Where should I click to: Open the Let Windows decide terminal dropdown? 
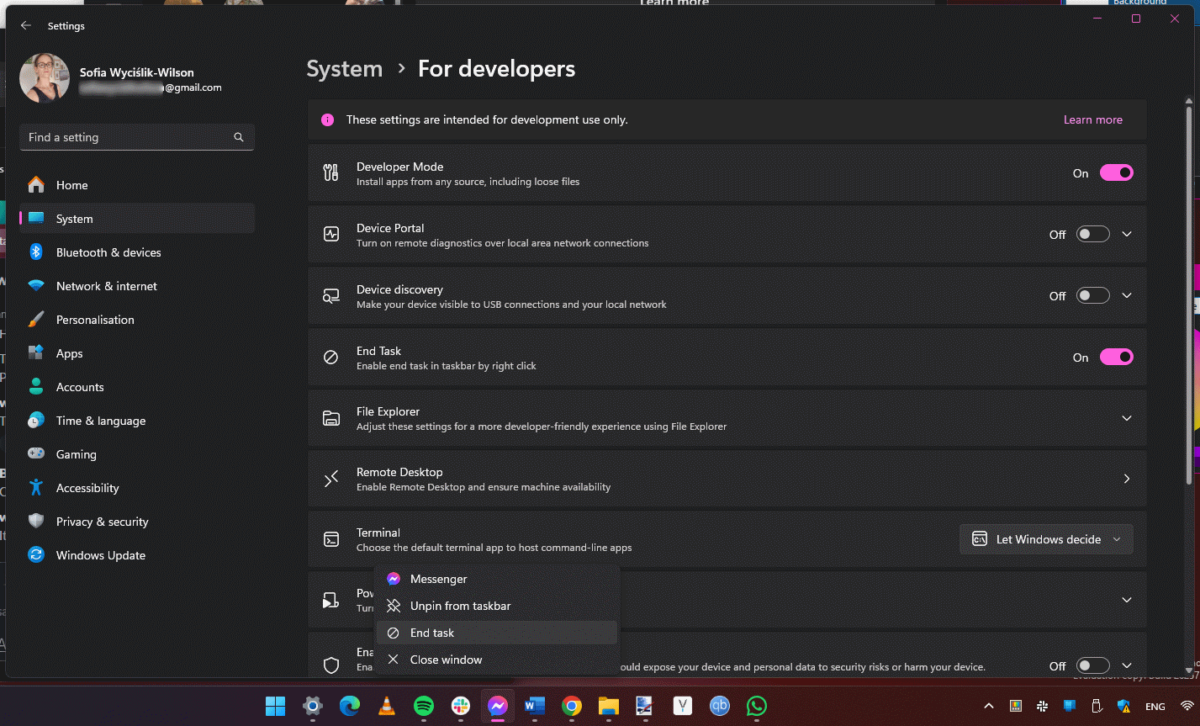click(1045, 538)
